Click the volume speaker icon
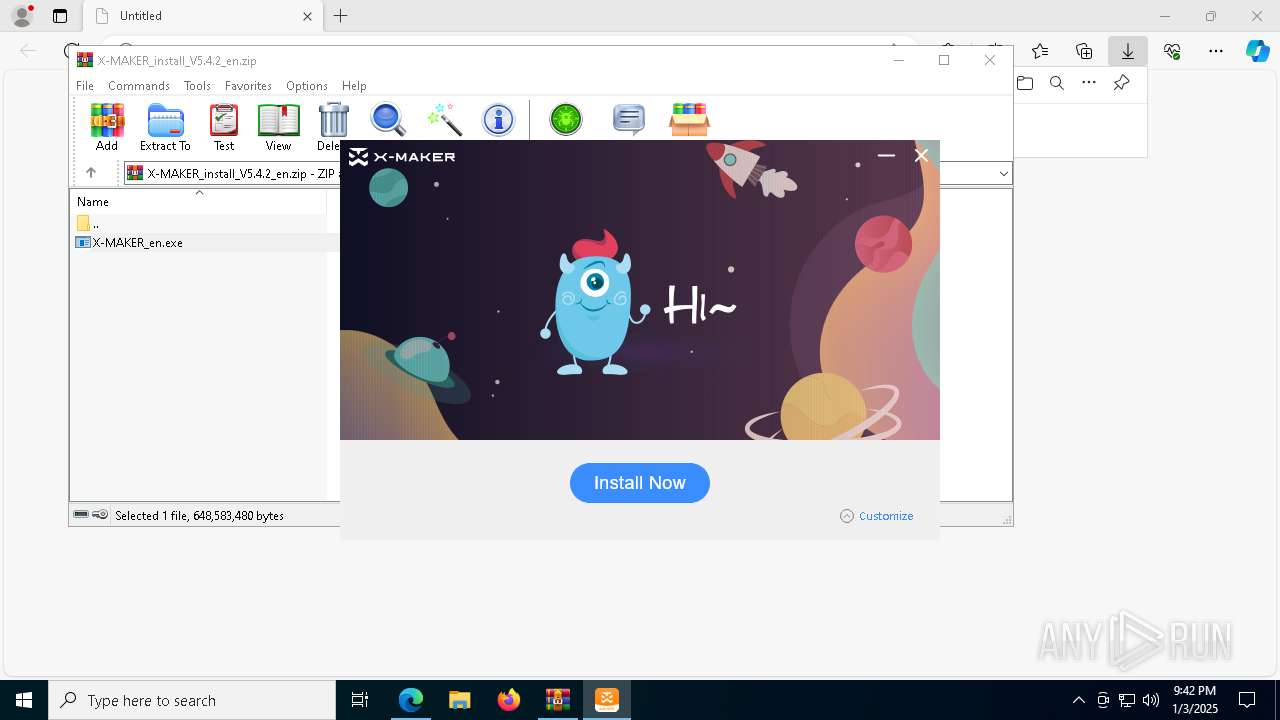This screenshot has height=720, width=1280. coord(1151,700)
